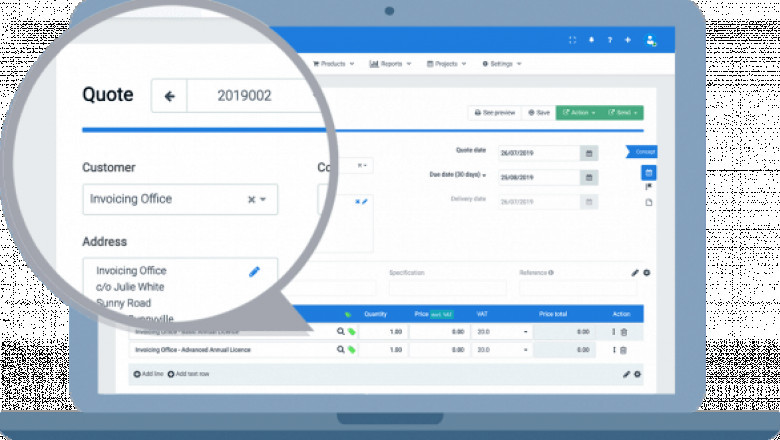This screenshot has height=440, width=780.
Task: Edit the address with blue pencil icon
Action: (254, 271)
